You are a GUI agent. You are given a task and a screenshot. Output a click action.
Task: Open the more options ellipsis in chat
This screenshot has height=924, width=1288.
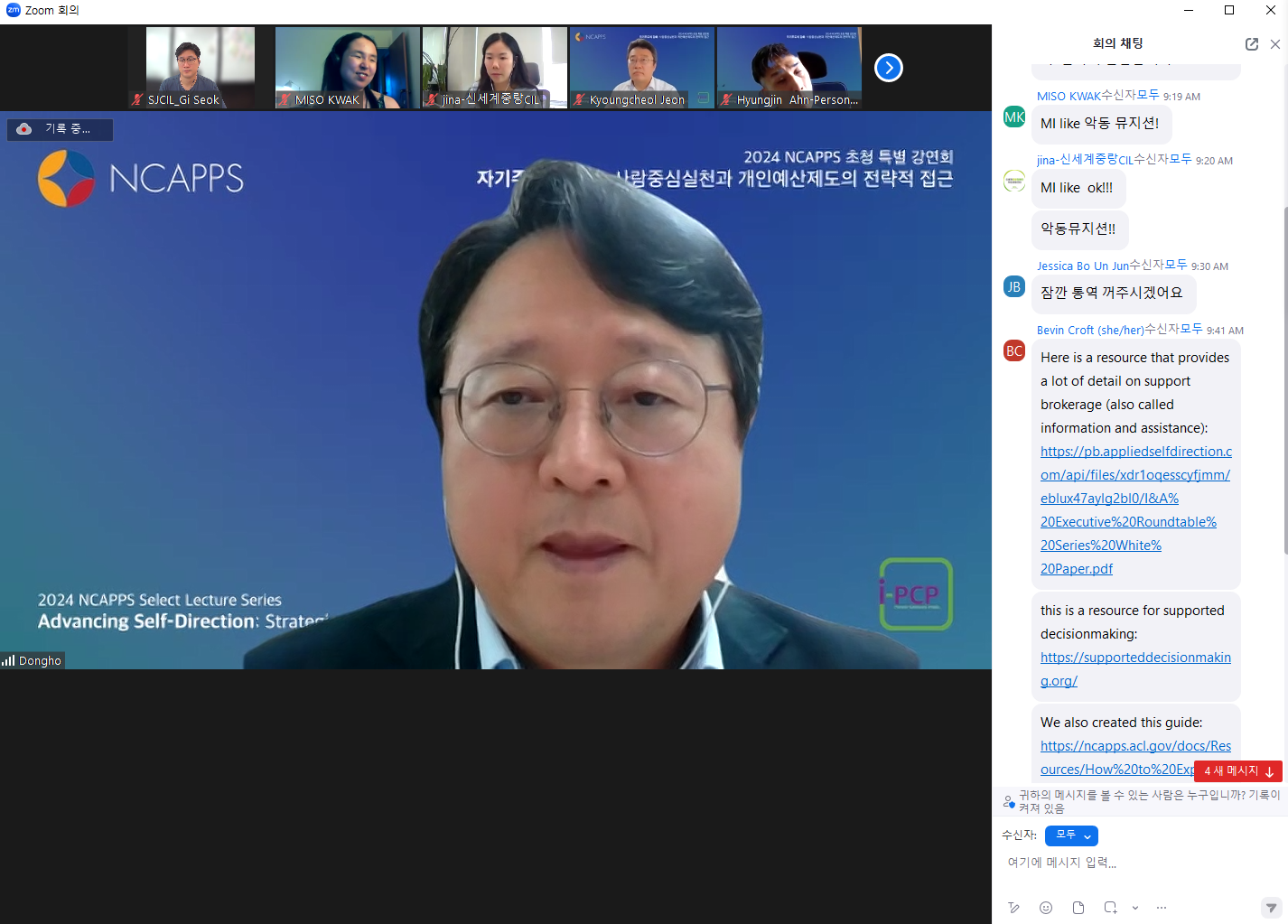[x=1162, y=908]
